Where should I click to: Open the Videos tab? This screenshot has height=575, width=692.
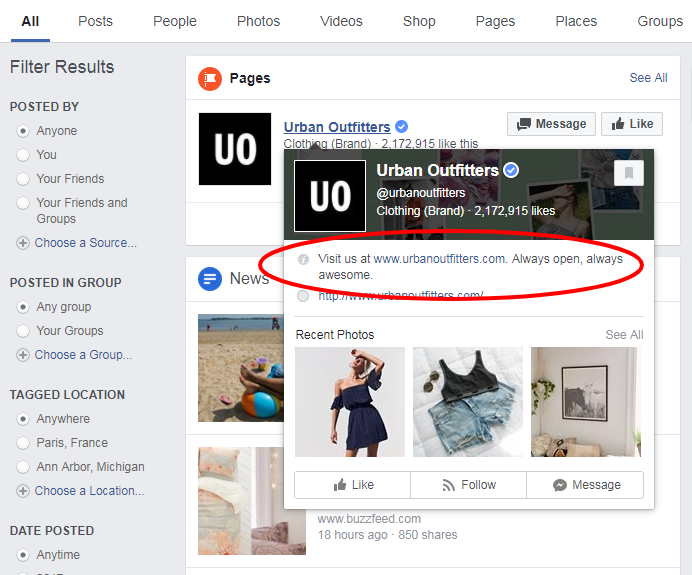341,21
